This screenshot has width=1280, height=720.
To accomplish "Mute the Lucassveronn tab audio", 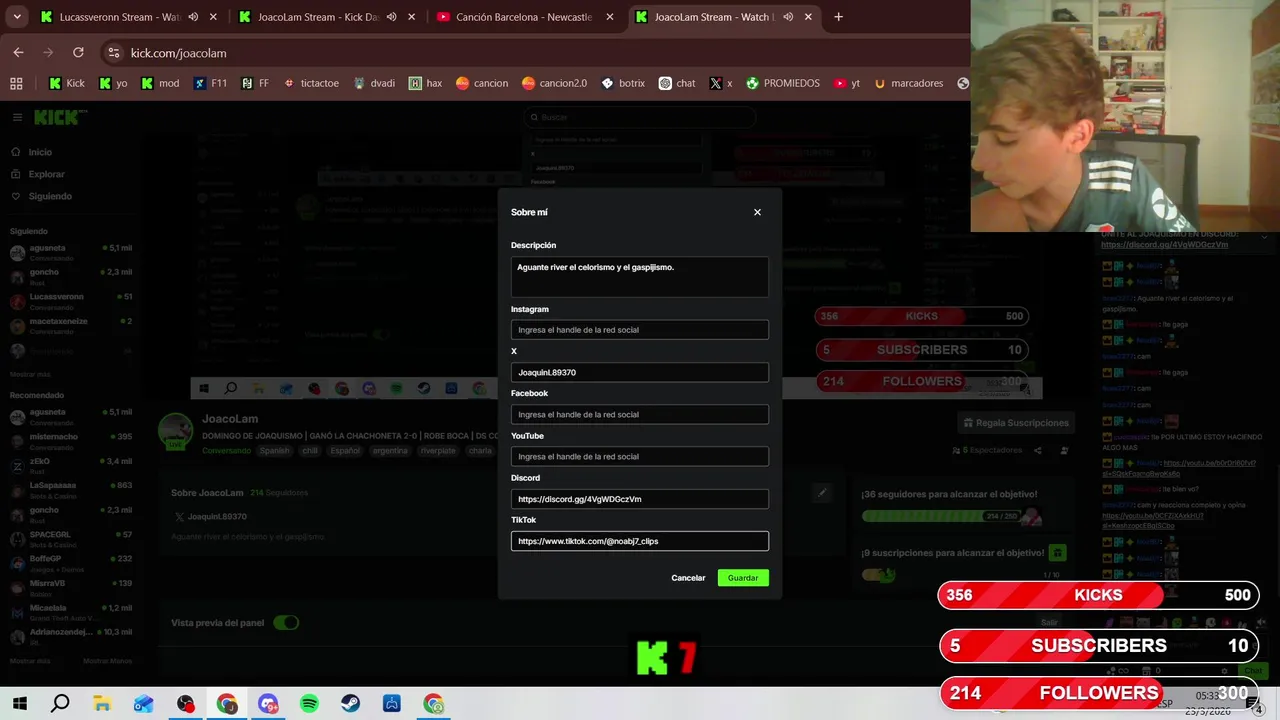I will 193,17.
